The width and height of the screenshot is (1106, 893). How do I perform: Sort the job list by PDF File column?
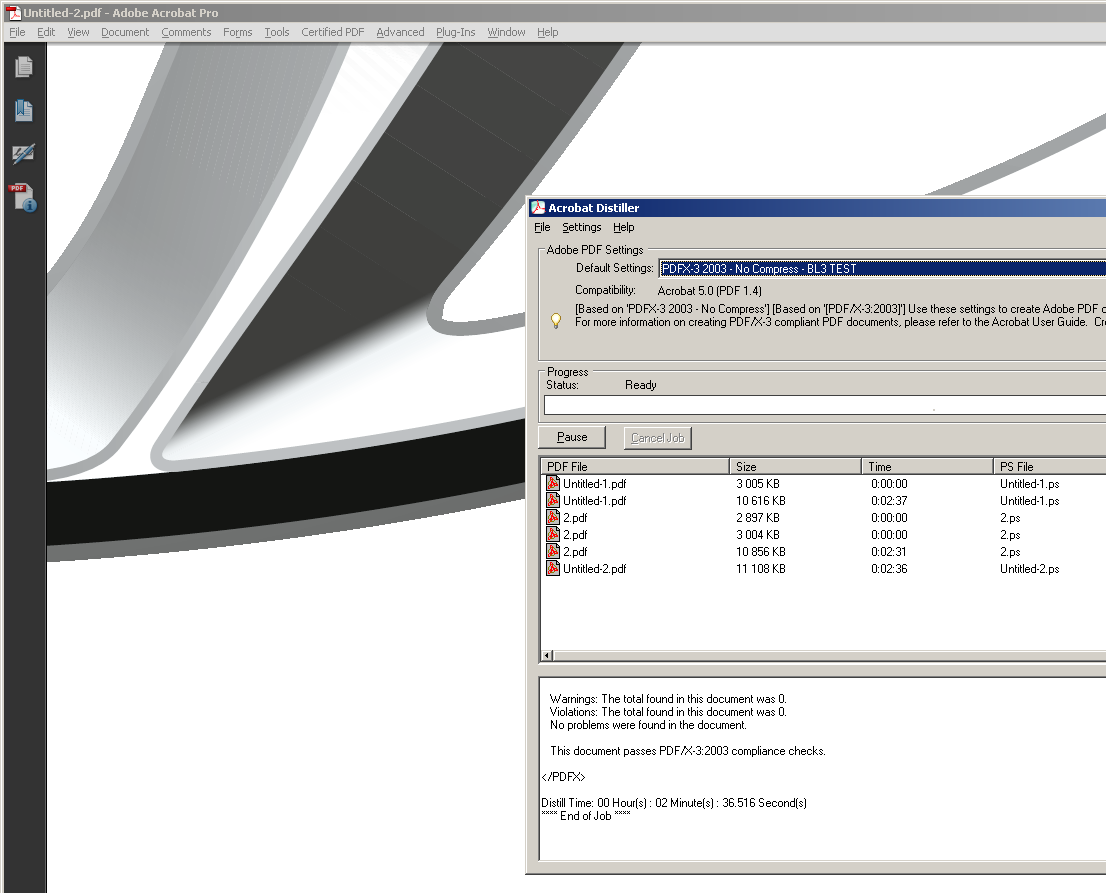[635, 466]
